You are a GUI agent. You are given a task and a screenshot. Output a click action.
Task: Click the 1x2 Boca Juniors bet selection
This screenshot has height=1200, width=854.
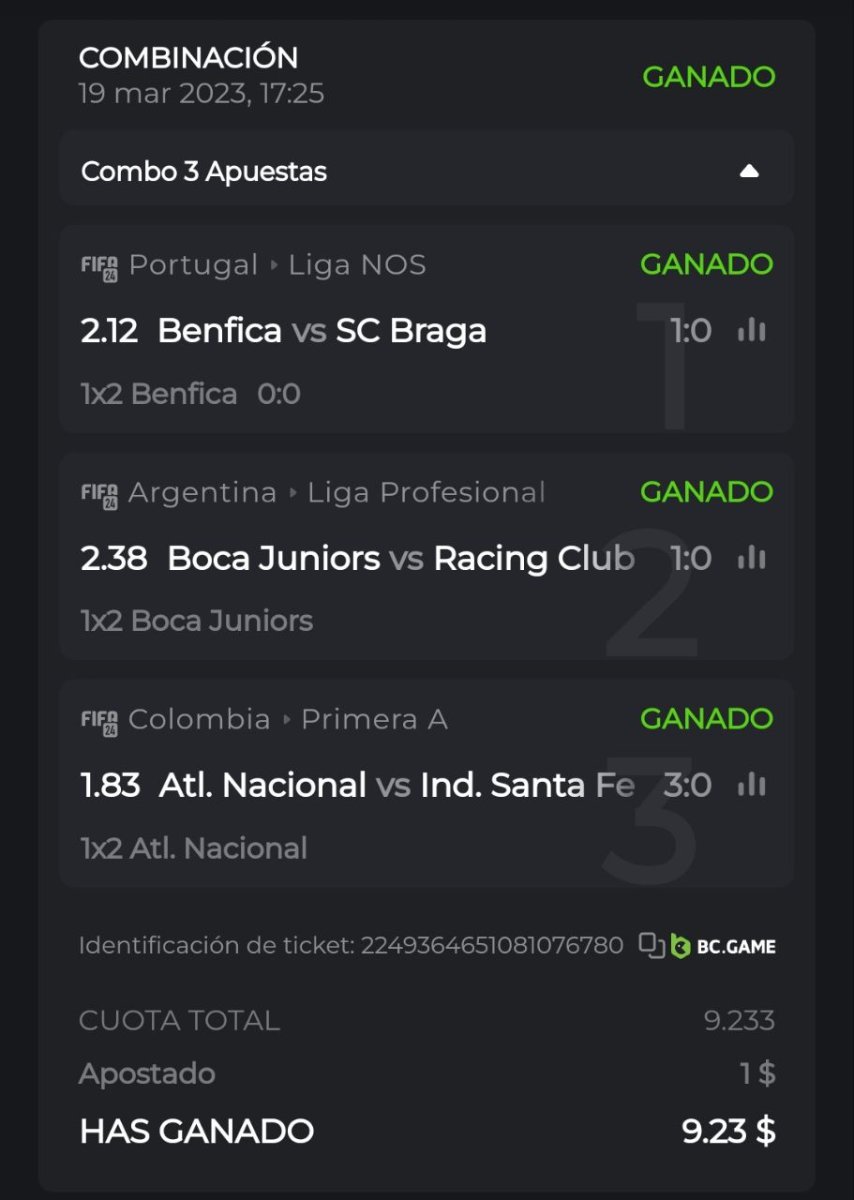pyautogui.click(x=197, y=621)
